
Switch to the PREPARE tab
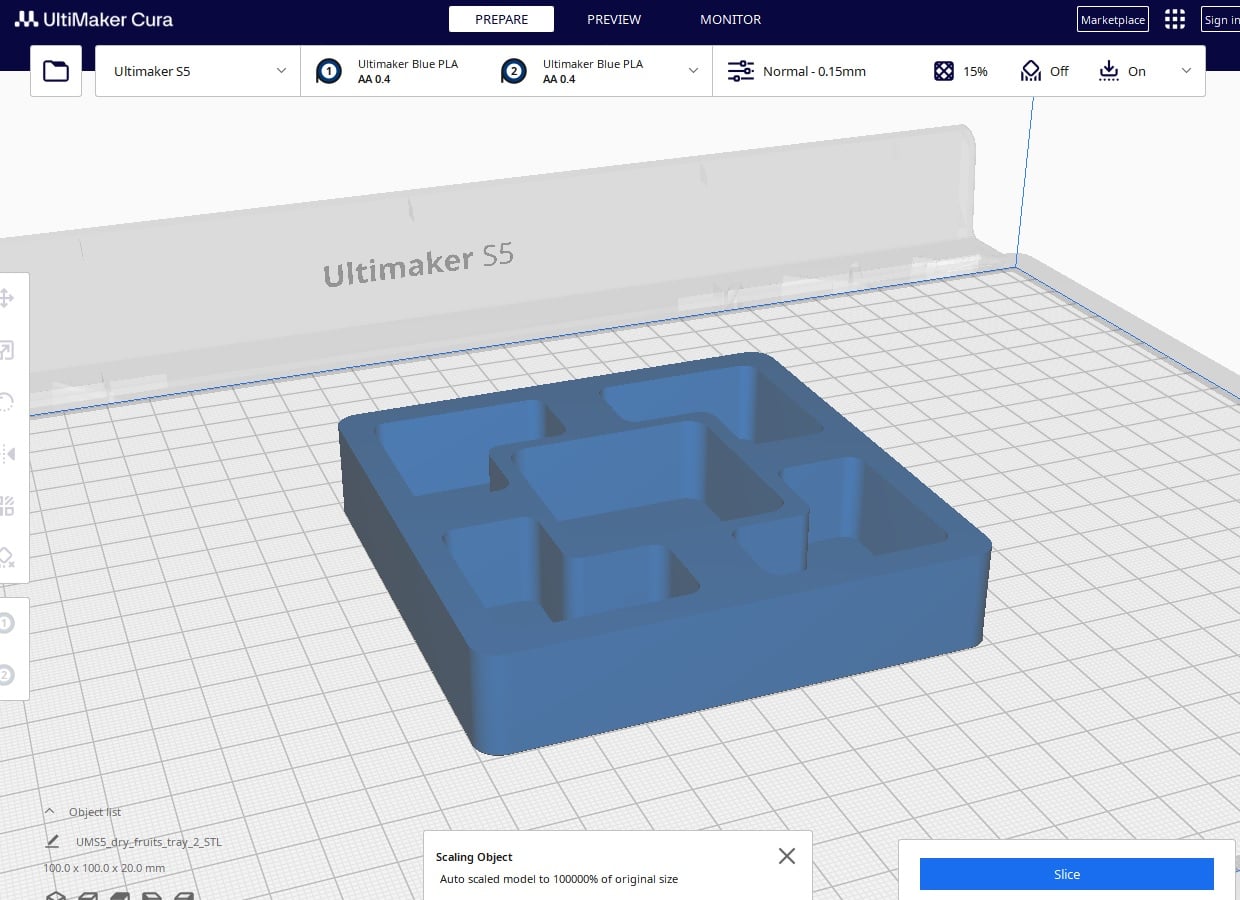coord(501,19)
